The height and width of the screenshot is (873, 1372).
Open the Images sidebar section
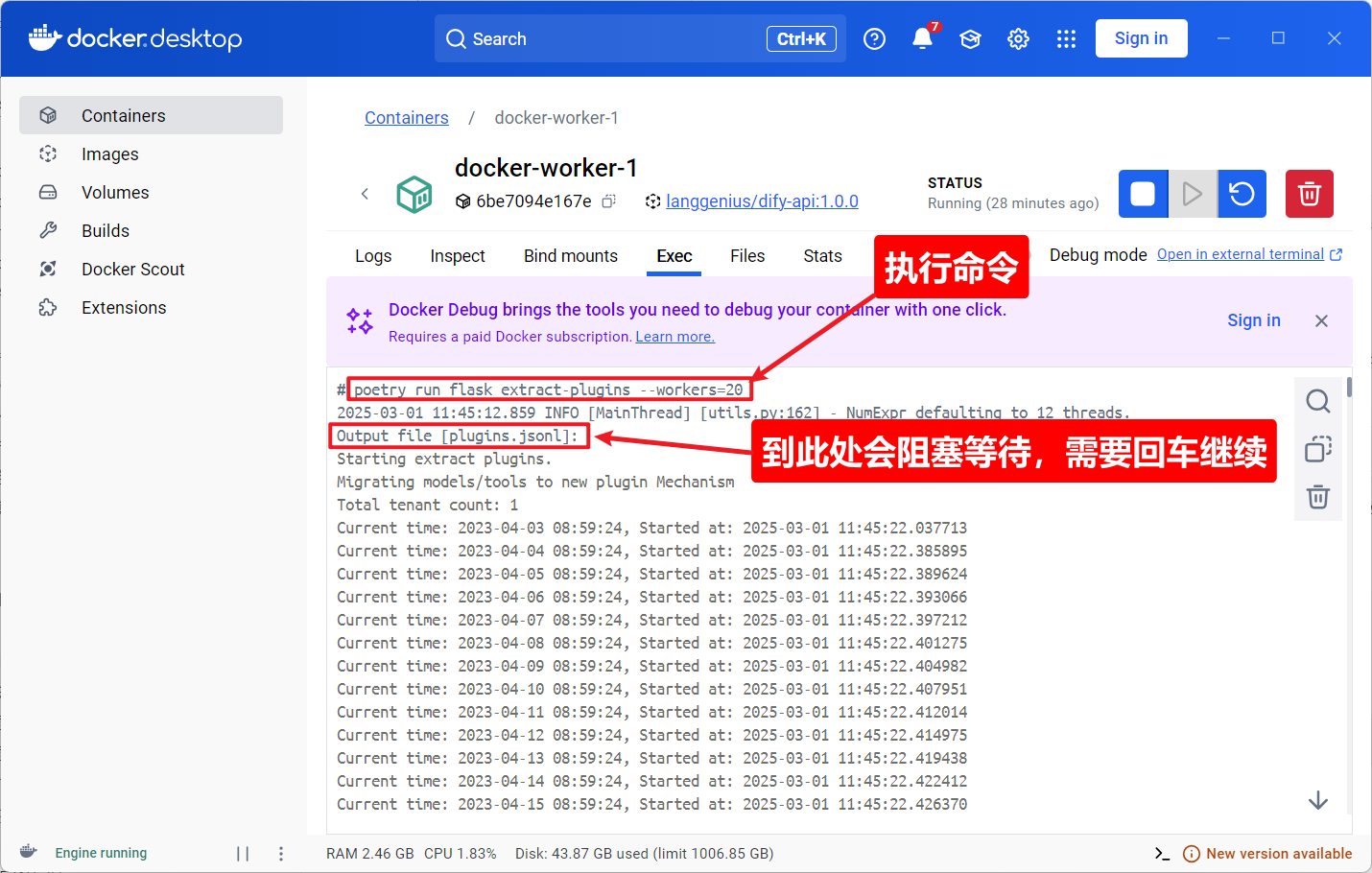point(151,153)
